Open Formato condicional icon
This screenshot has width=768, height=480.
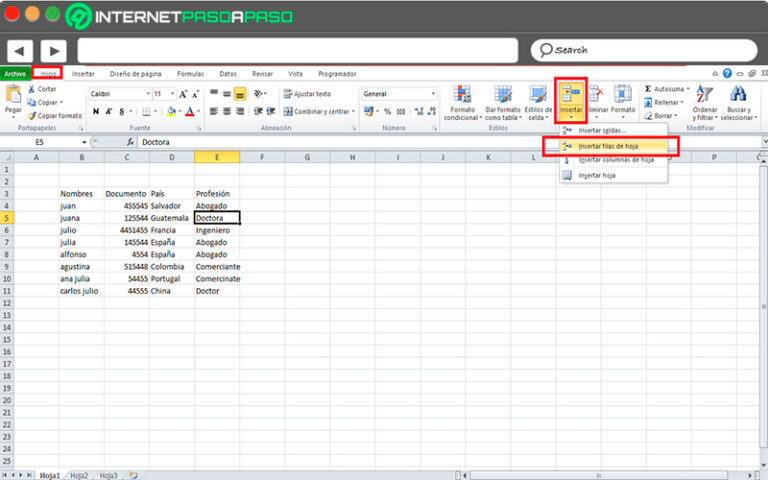[x=462, y=95]
